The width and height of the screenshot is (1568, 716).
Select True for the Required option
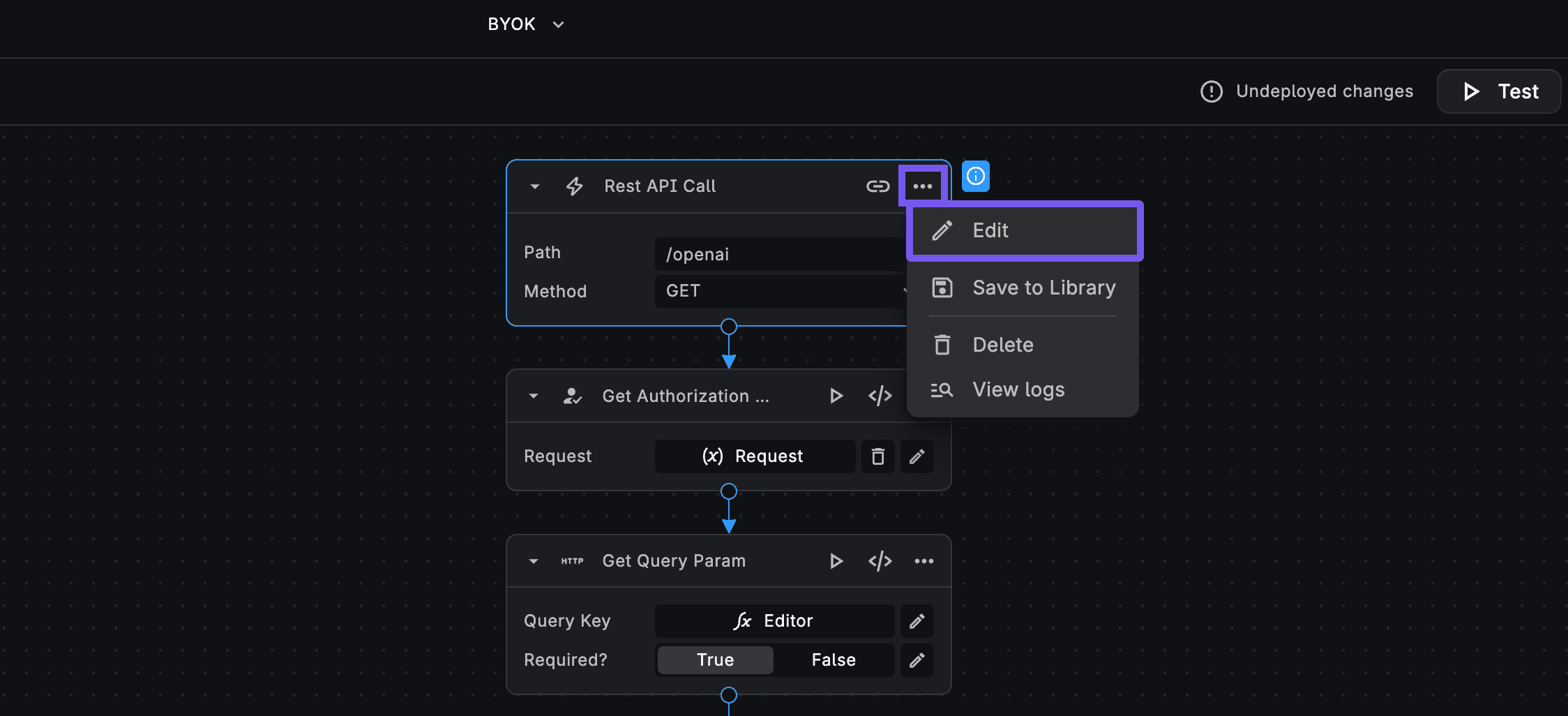pos(714,659)
